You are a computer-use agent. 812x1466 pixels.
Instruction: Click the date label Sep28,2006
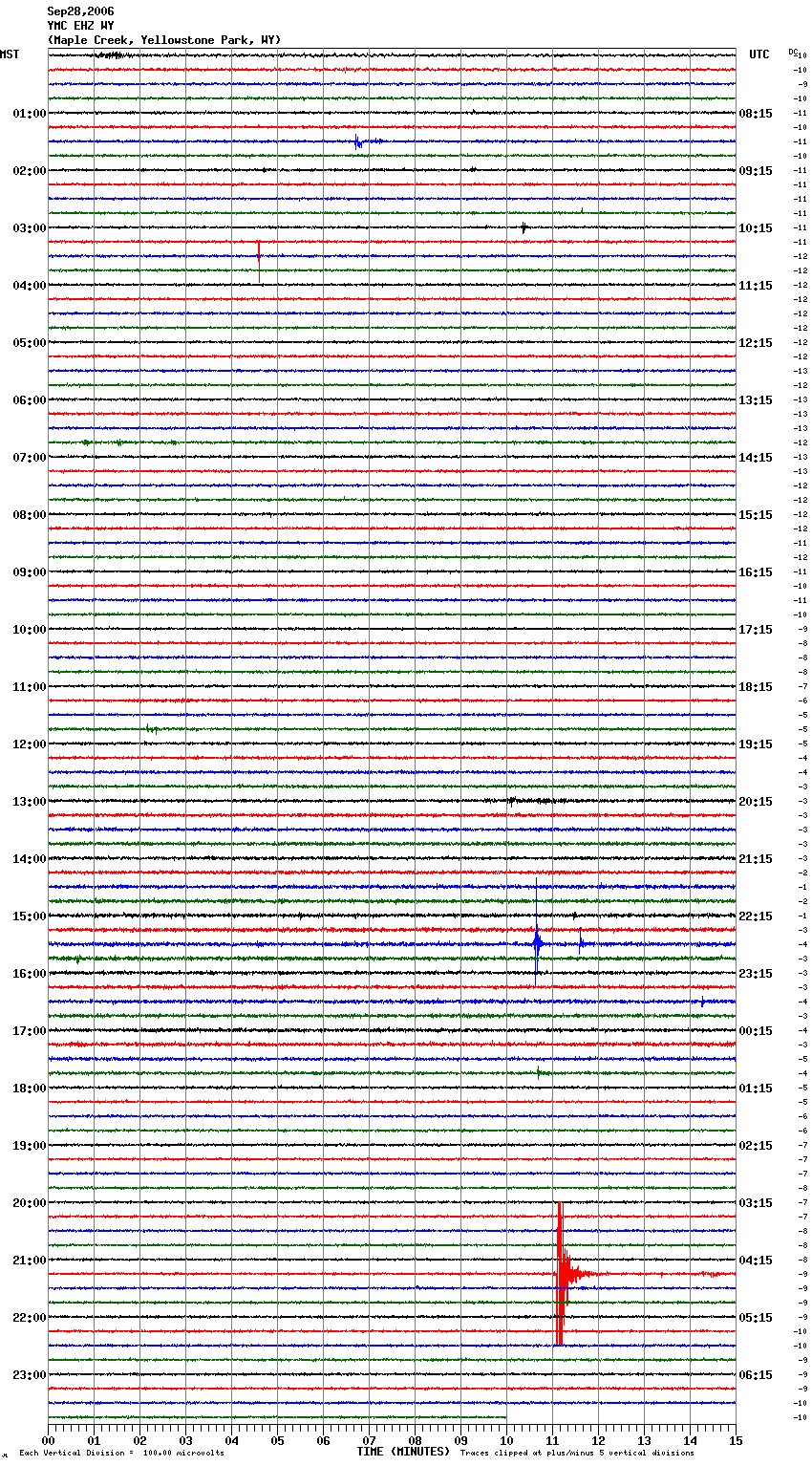pos(80,11)
